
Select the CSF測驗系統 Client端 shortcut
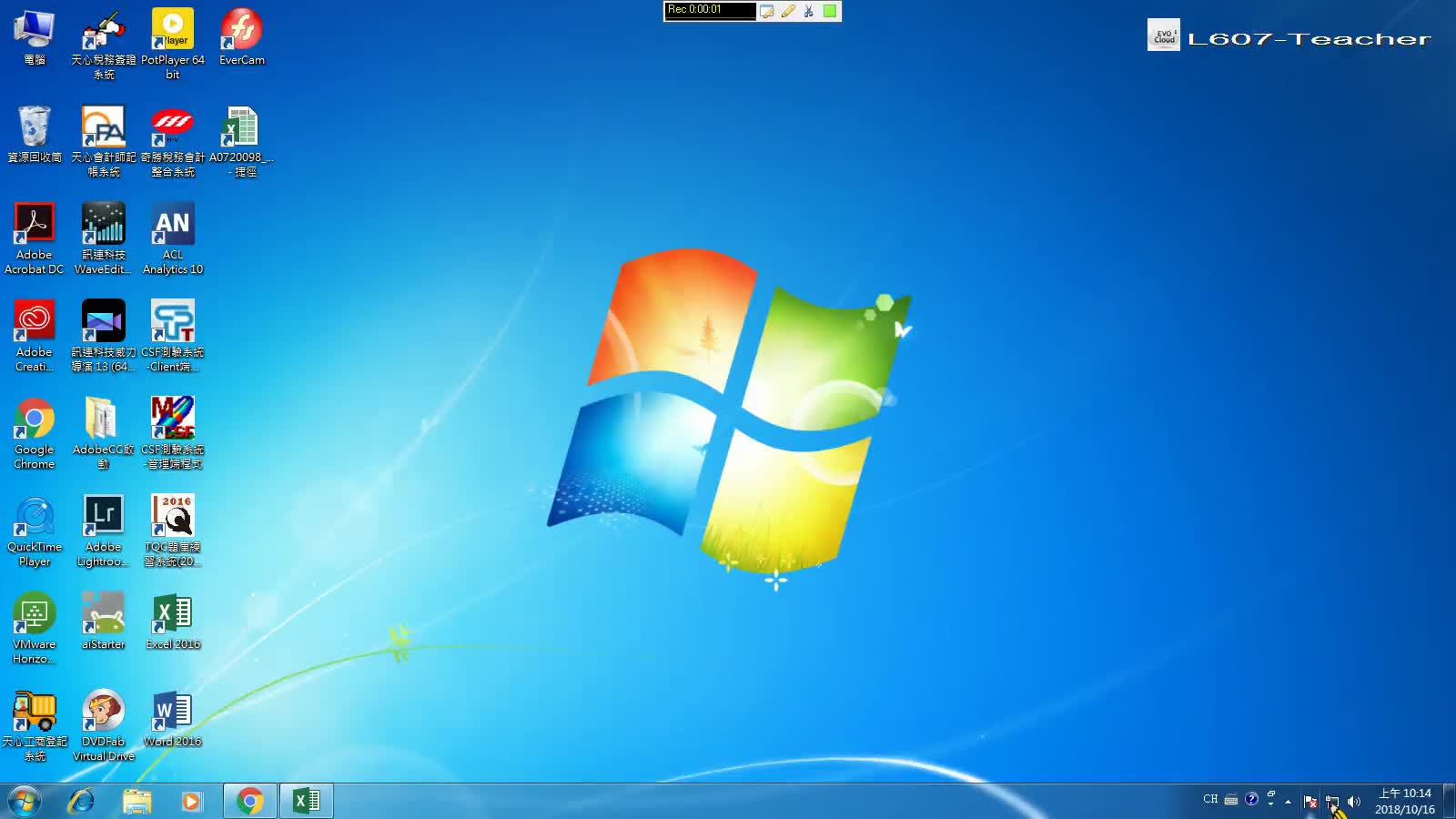click(x=173, y=337)
